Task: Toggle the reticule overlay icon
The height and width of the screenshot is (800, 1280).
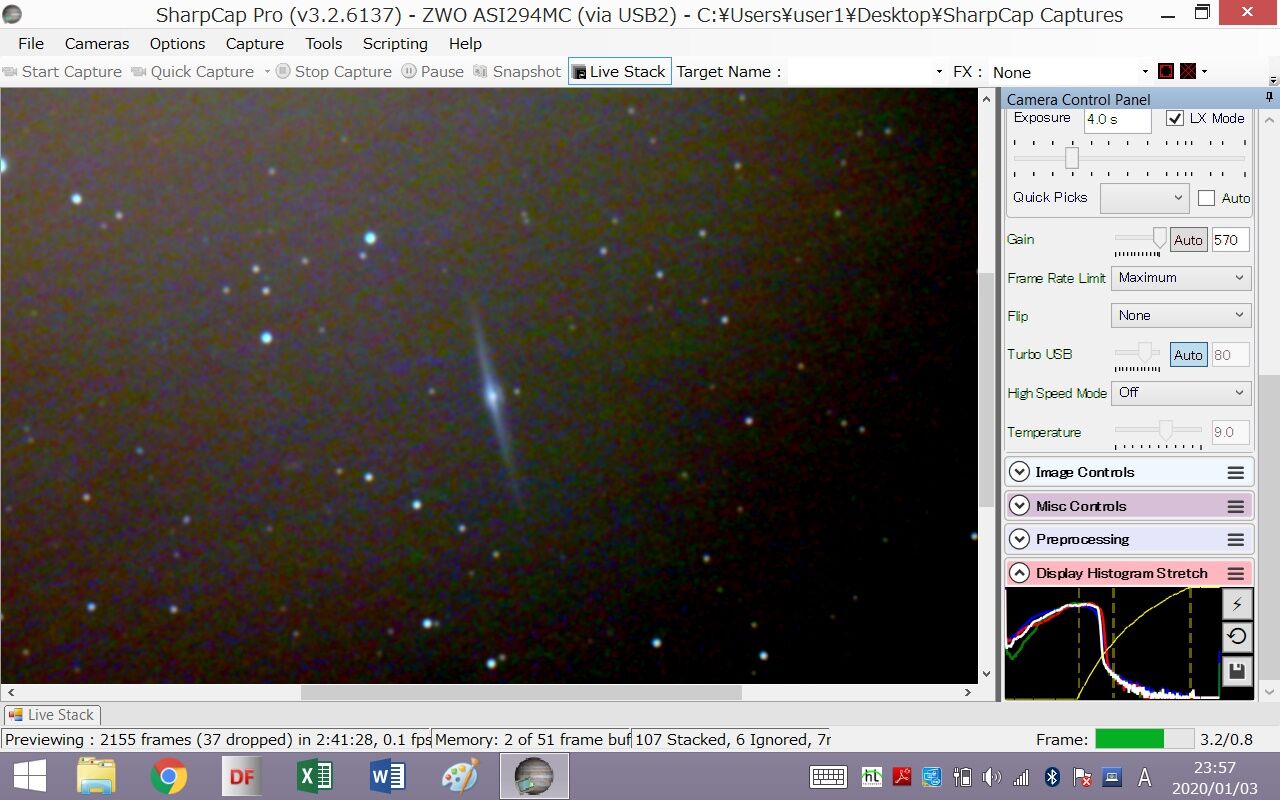Action: coord(1188,71)
